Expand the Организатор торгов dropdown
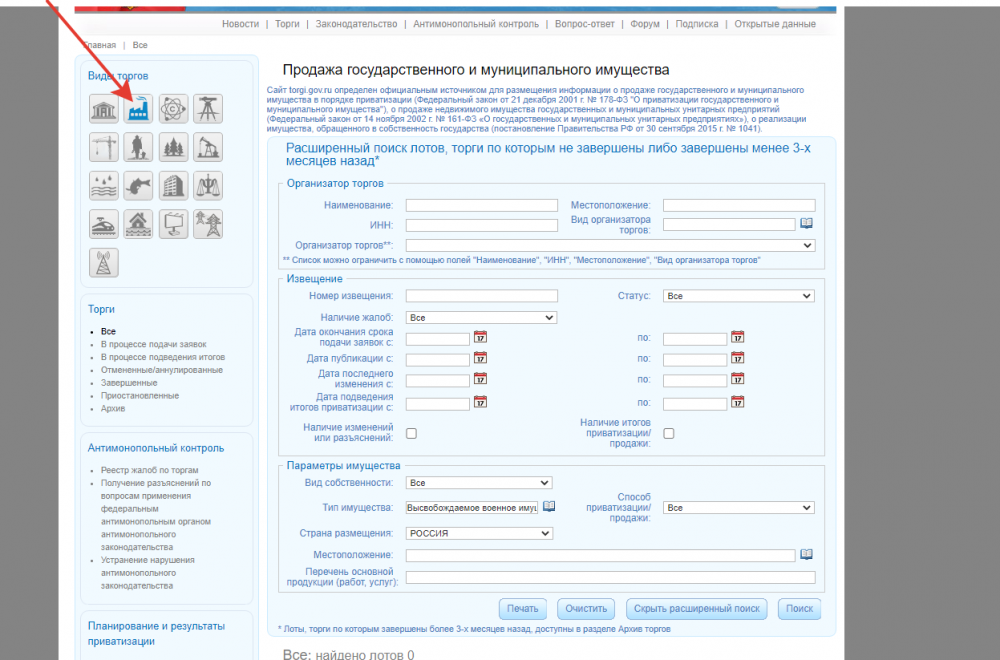1000x660 pixels. [610, 246]
